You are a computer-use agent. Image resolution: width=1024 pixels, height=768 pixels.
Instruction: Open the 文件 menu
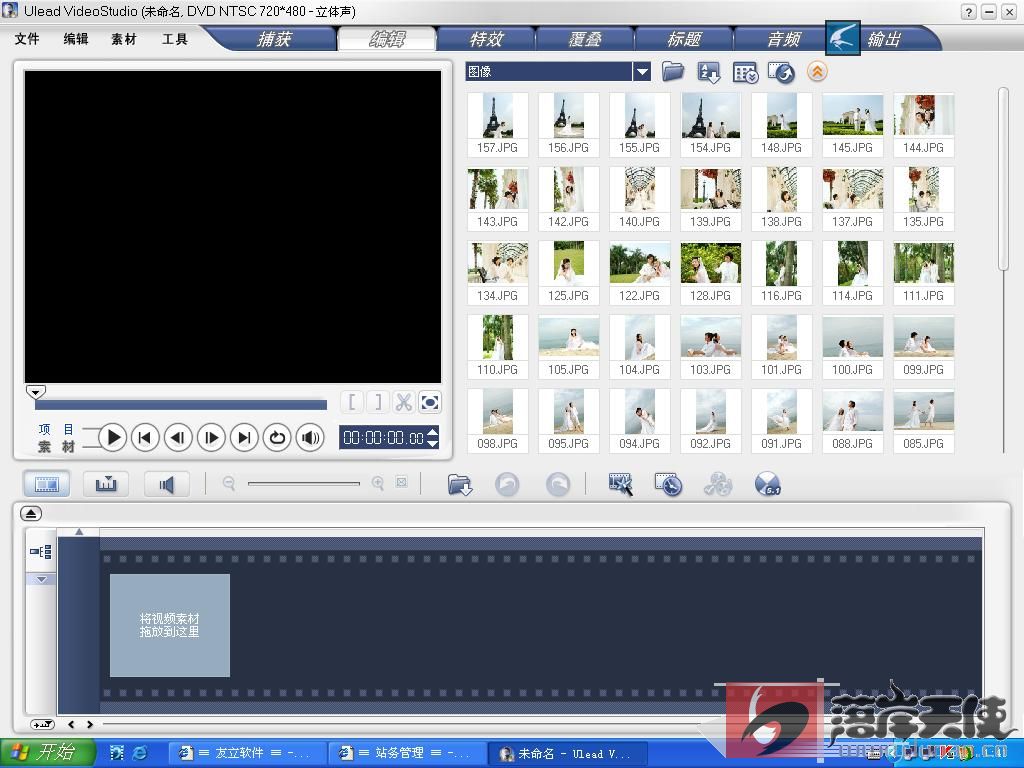tap(27, 39)
